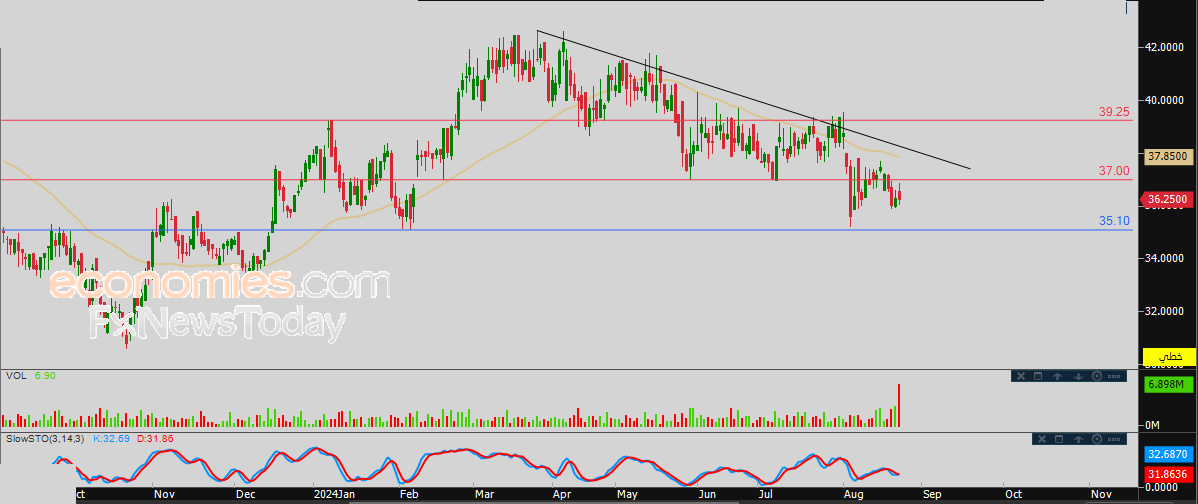Move the VOL panel down
The height and width of the screenshot is (504, 1198).
(1078, 376)
